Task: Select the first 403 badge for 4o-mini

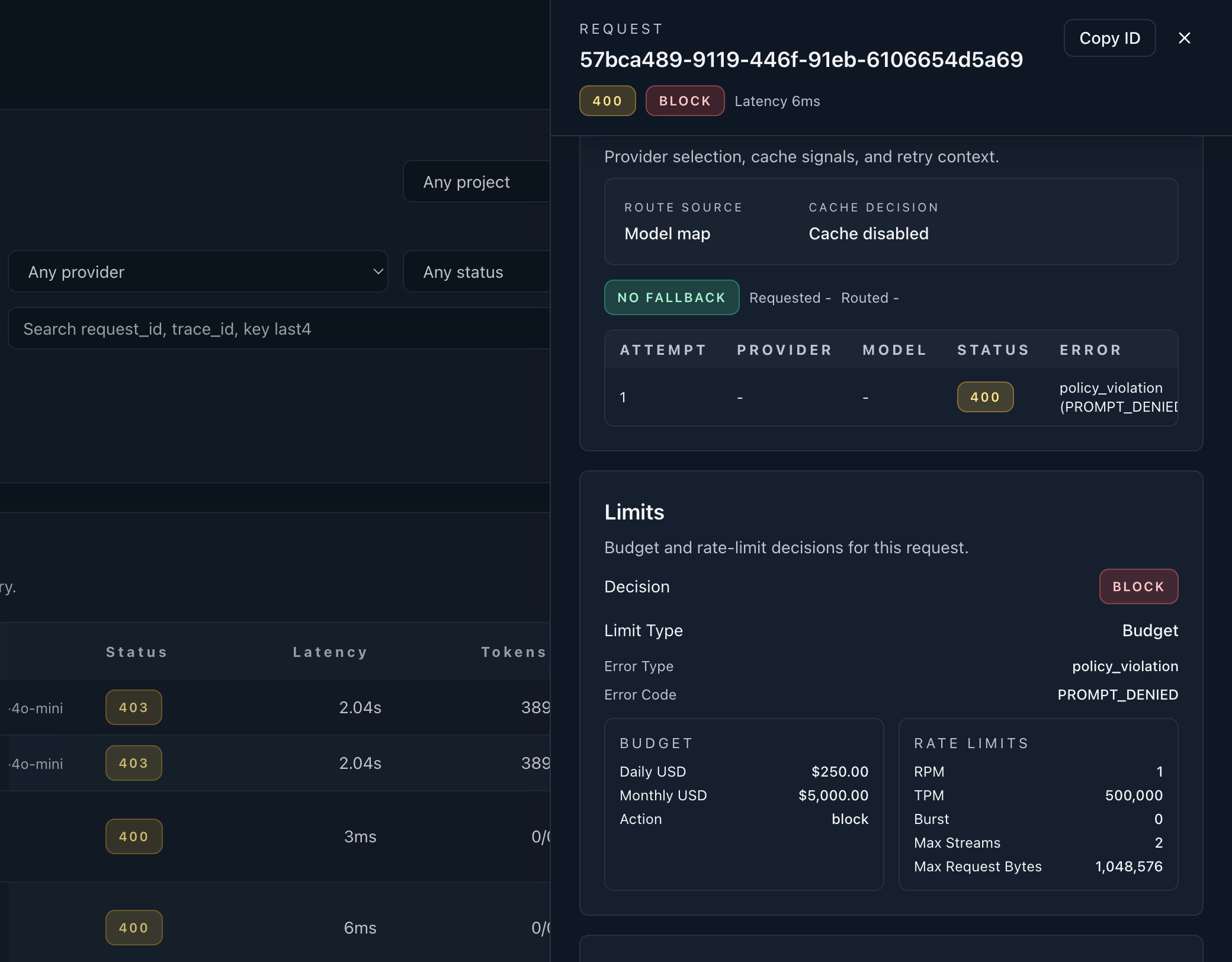Action: pyautogui.click(x=133, y=707)
